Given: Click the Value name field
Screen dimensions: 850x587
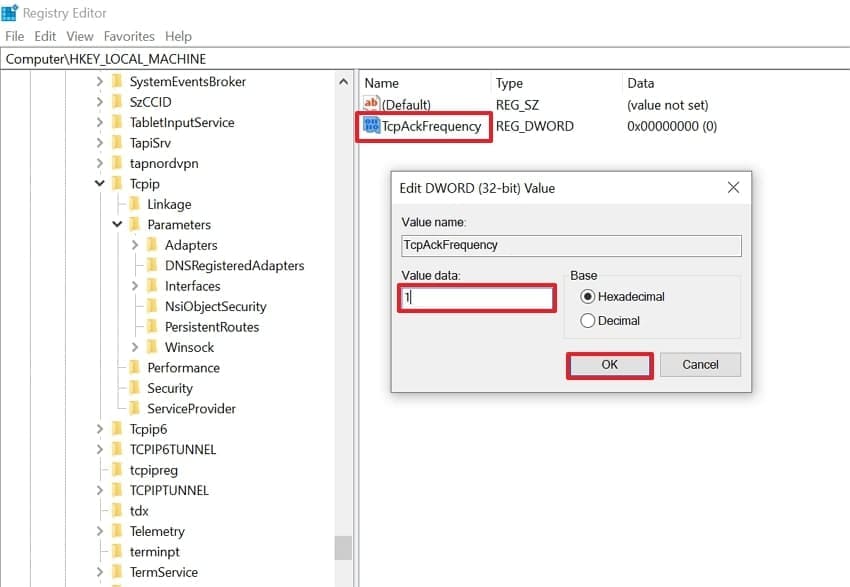Looking at the screenshot, I should pos(571,246).
